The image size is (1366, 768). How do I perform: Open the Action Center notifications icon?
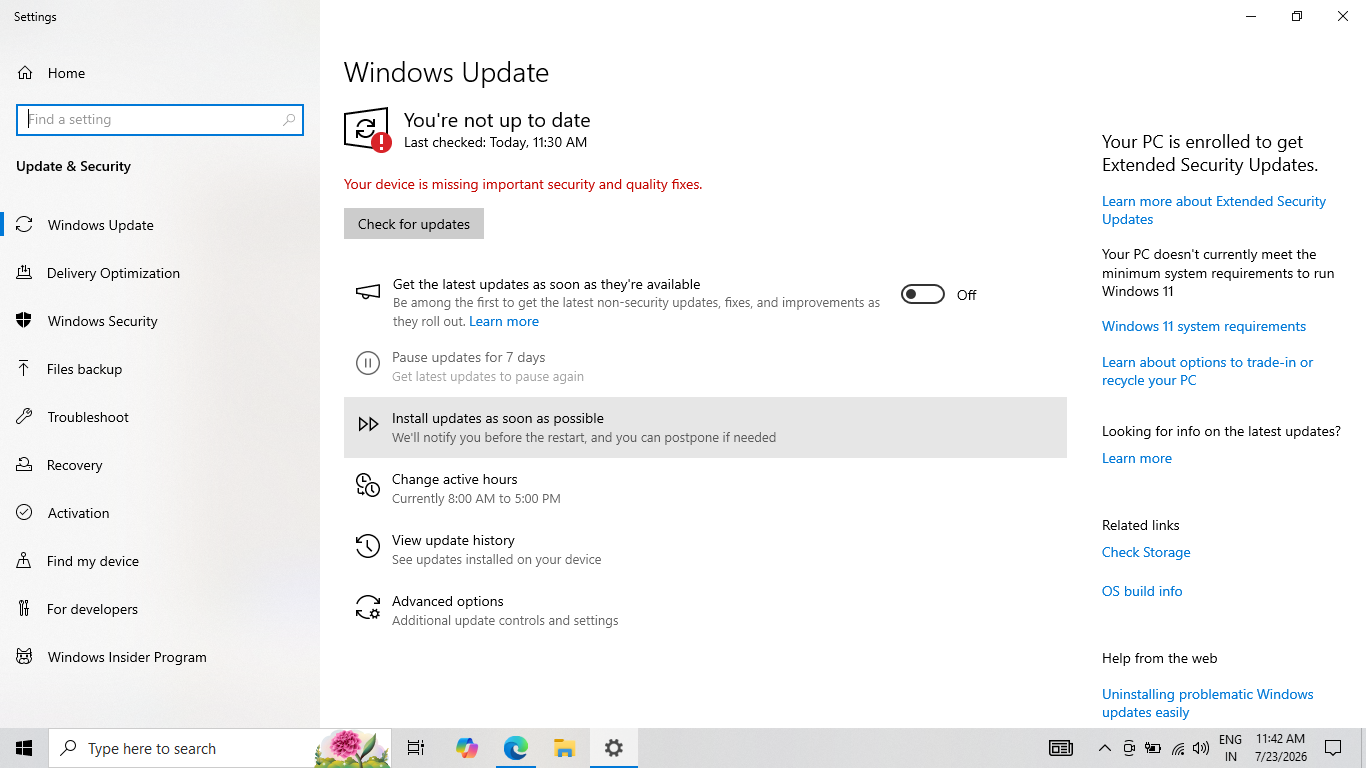pyautogui.click(x=1333, y=748)
